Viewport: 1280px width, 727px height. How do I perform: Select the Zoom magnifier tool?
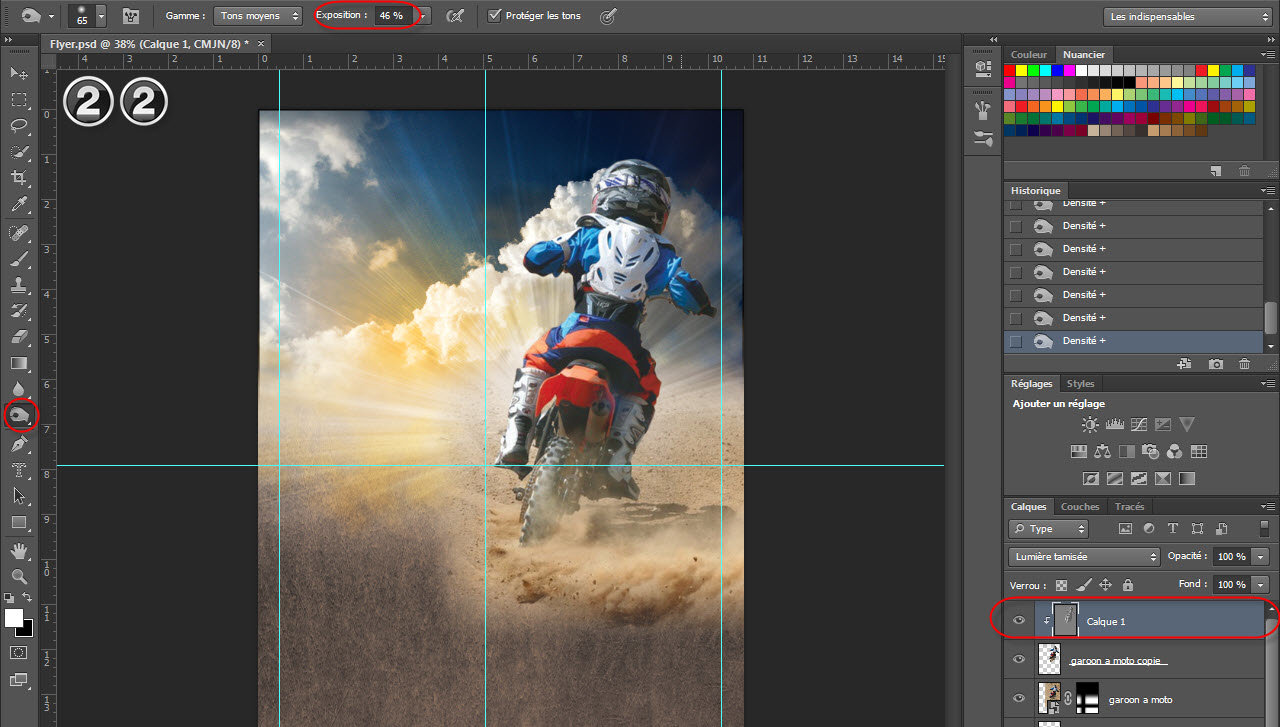pyautogui.click(x=19, y=576)
